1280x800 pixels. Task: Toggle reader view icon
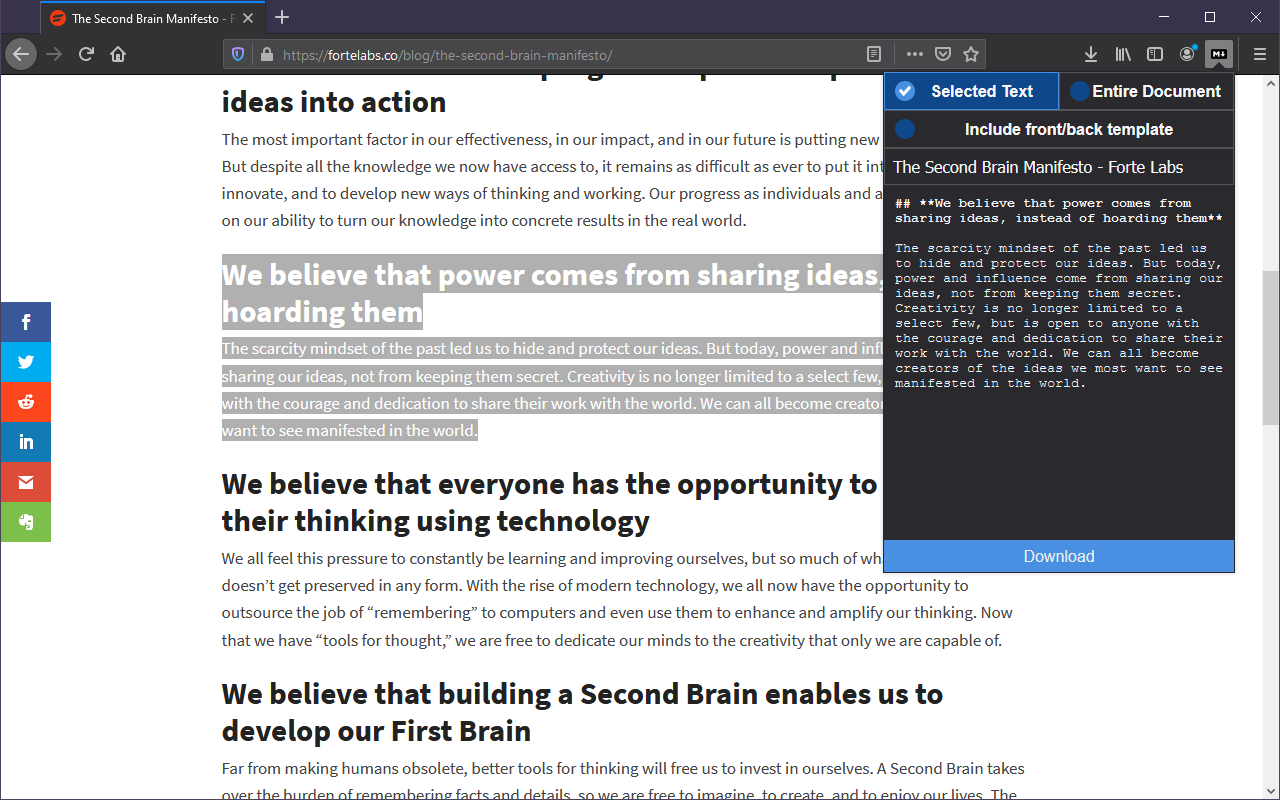tap(874, 54)
